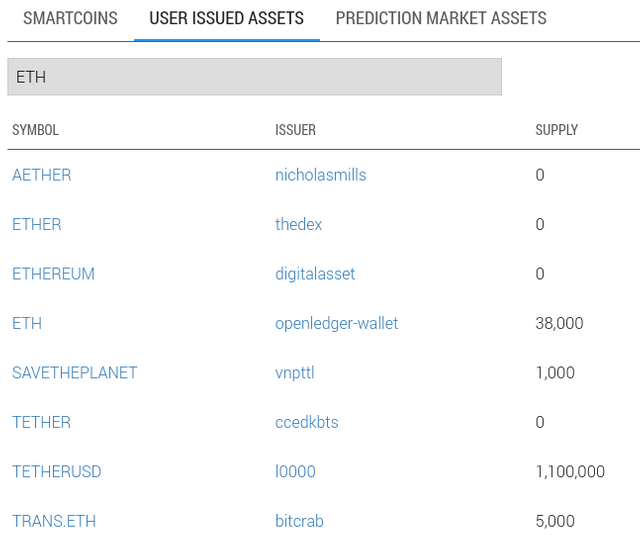640x545 pixels.
Task: Open the ETHEREUM asset link
Action: click(53, 274)
